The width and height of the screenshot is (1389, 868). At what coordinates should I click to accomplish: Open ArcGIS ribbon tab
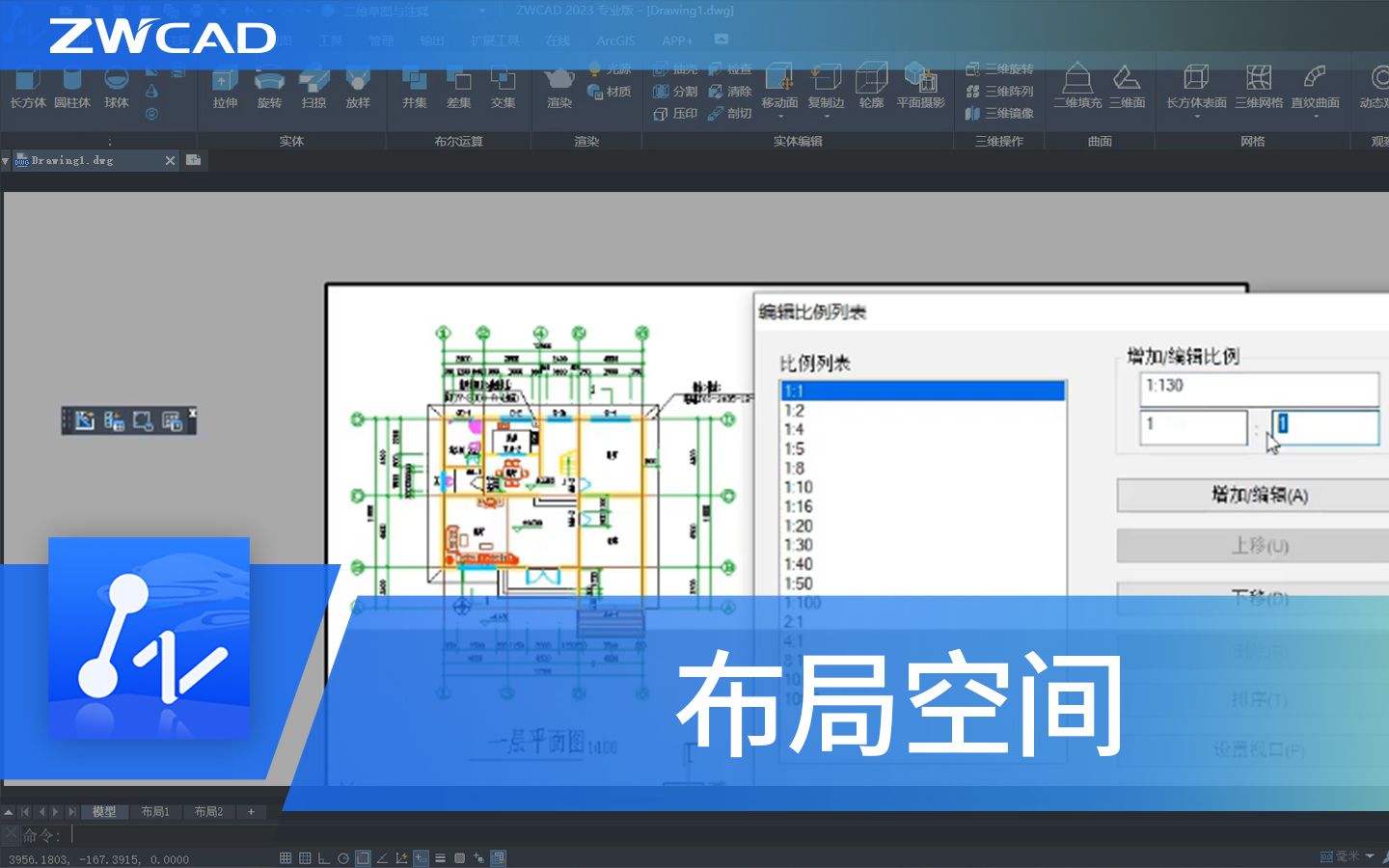[615, 41]
